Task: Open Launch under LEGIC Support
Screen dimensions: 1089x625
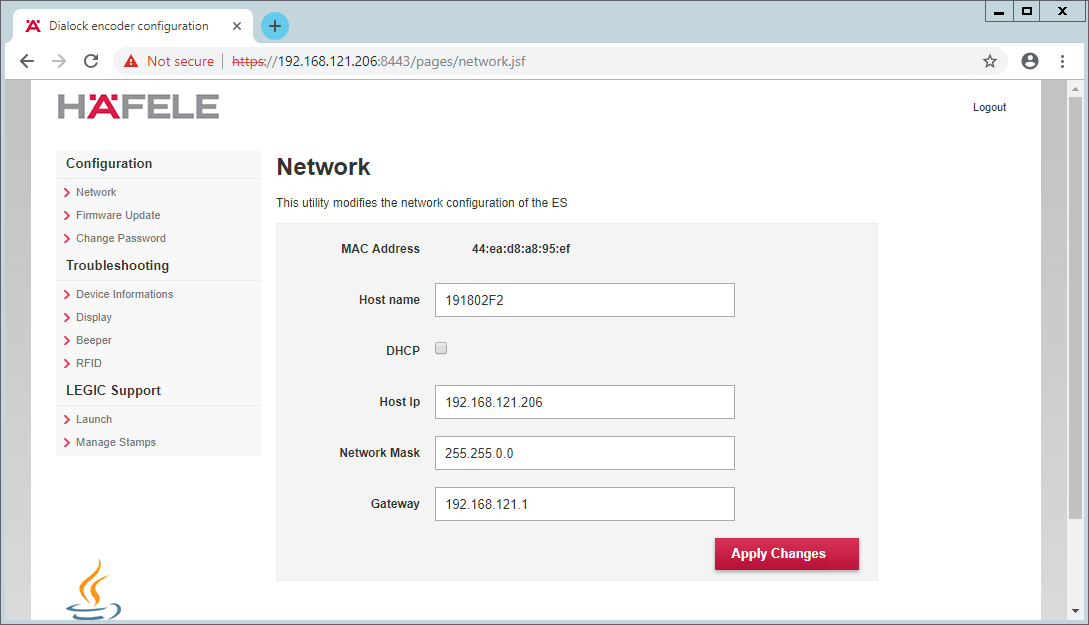Action: pos(94,419)
